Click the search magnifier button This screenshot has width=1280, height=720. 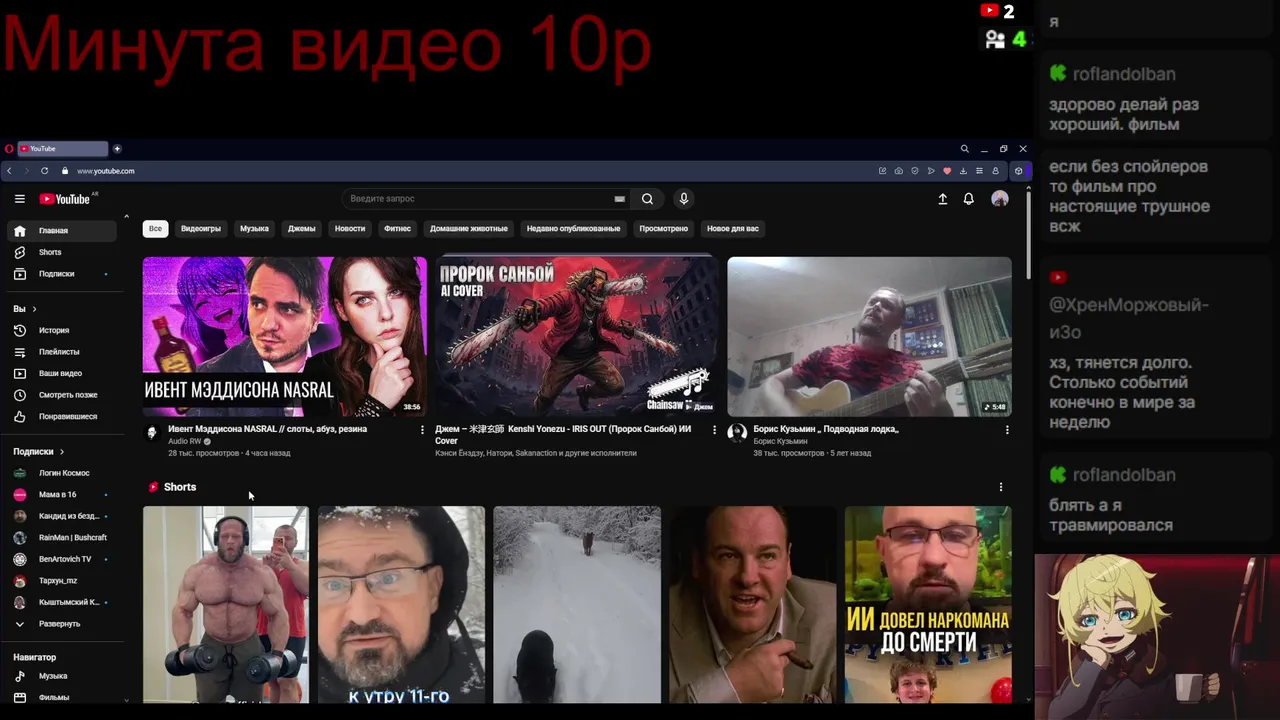point(648,199)
